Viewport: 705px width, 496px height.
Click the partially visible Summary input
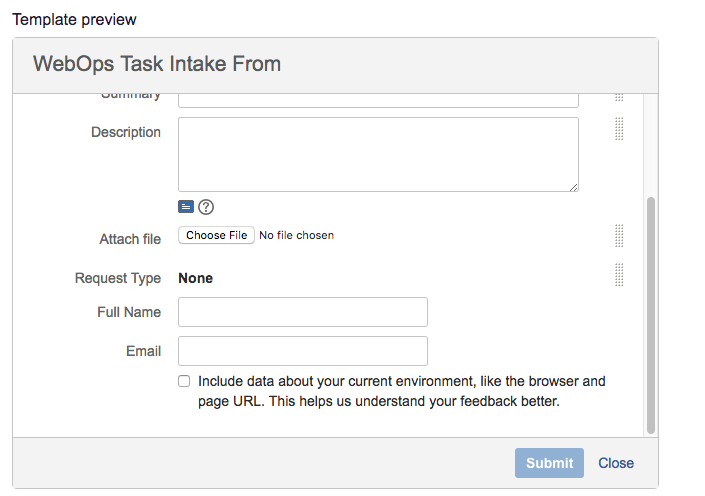point(378,101)
